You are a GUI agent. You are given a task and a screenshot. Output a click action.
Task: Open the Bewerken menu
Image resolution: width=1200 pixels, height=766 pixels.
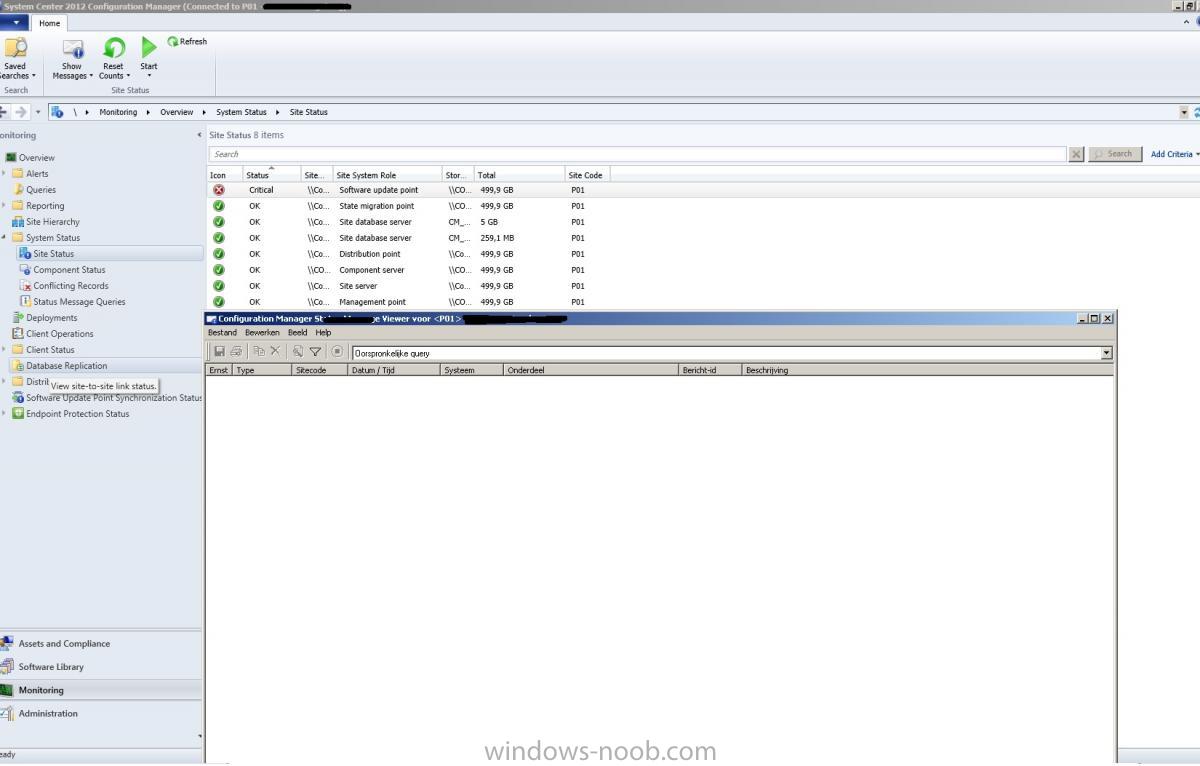coord(262,333)
